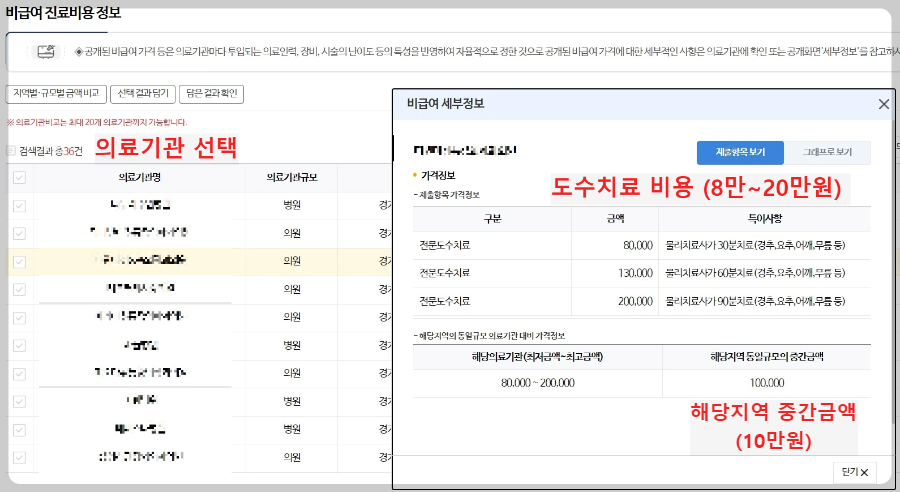Click 선택 결과 담기 button
Screen dimensions: 900x492
click(143, 94)
